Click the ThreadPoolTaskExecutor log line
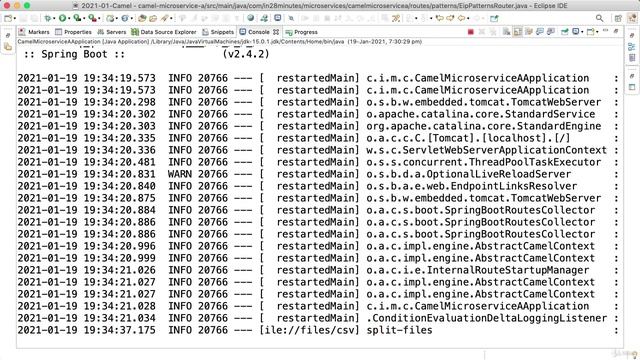The width and height of the screenshot is (640, 360). (317, 162)
